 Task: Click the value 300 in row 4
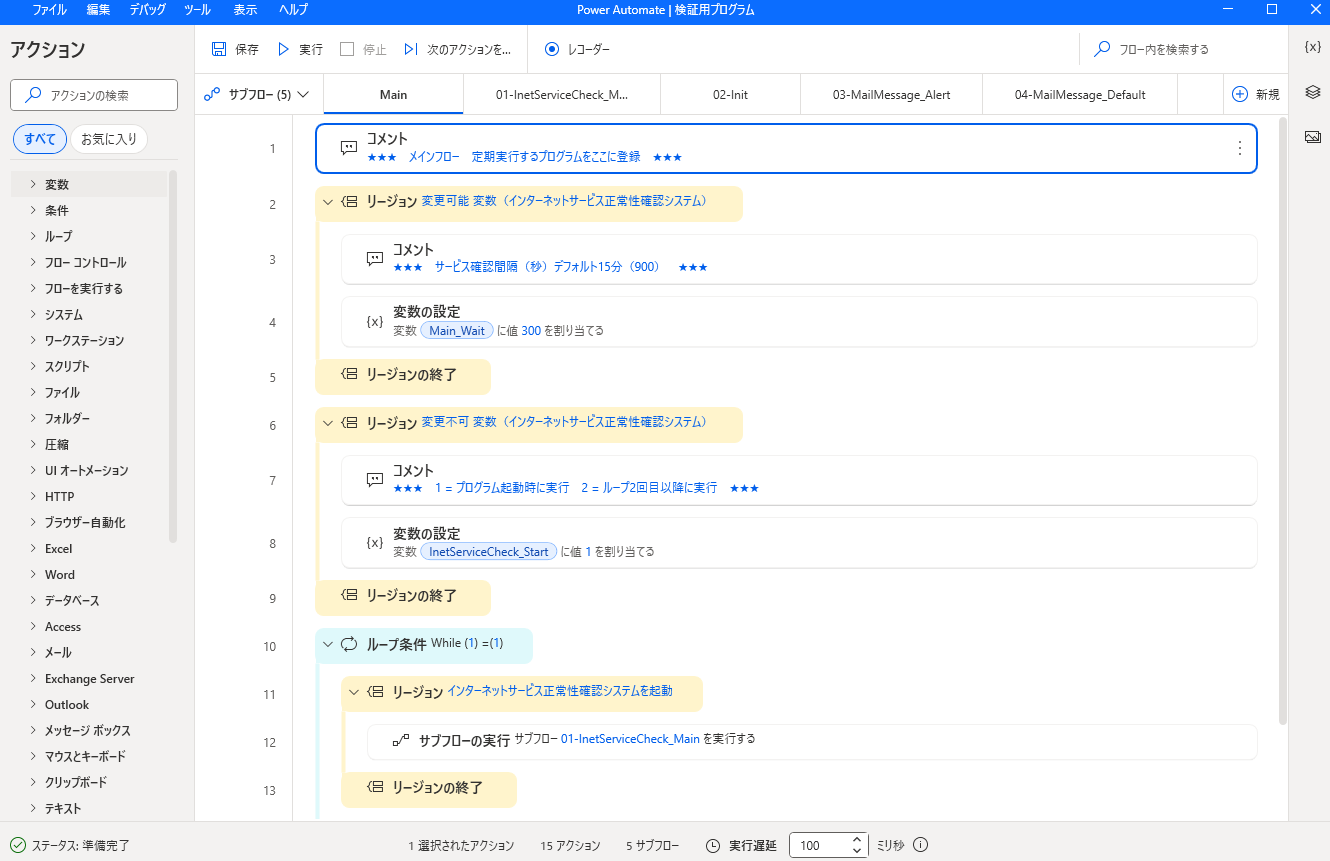pos(531,330)
